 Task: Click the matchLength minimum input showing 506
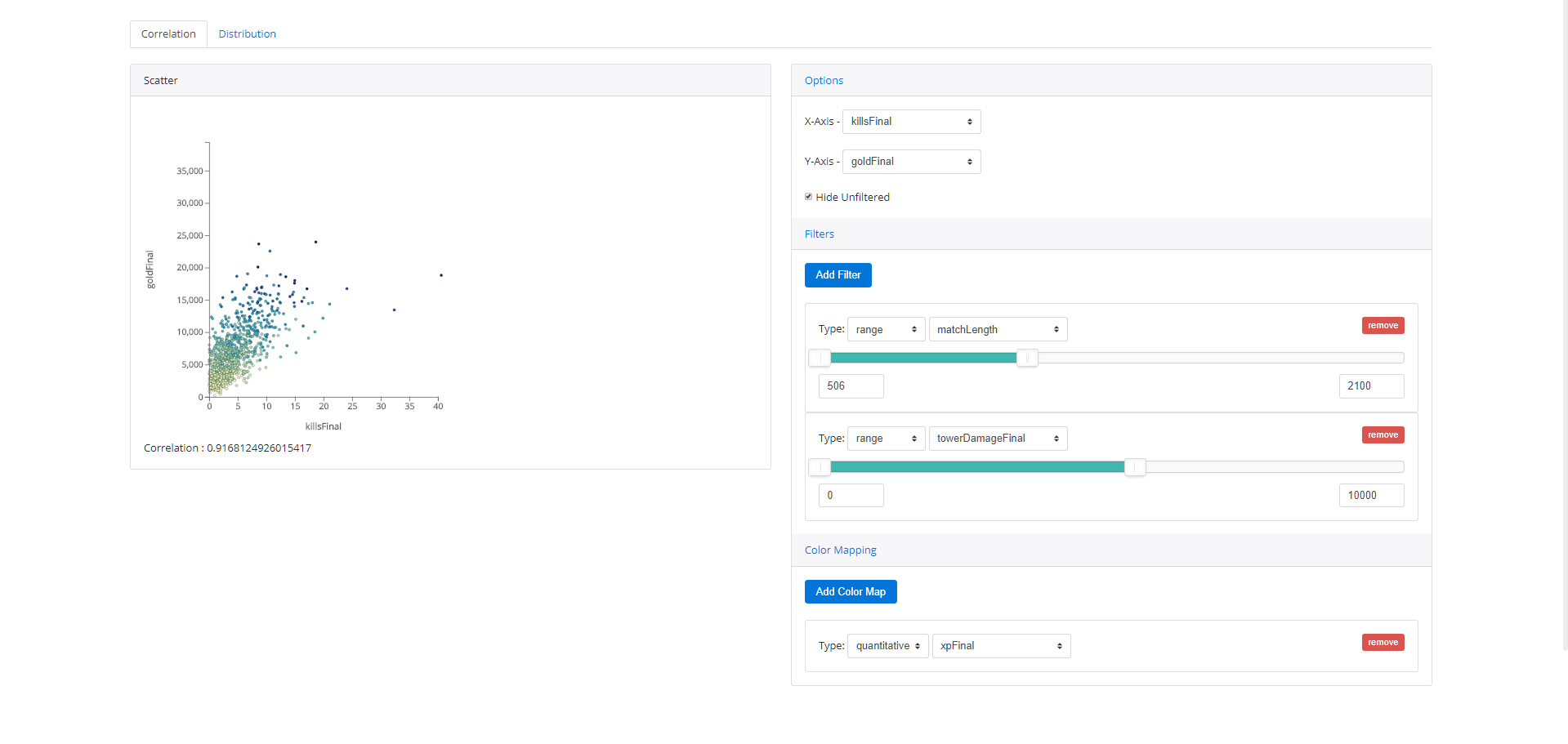point(851,386)
